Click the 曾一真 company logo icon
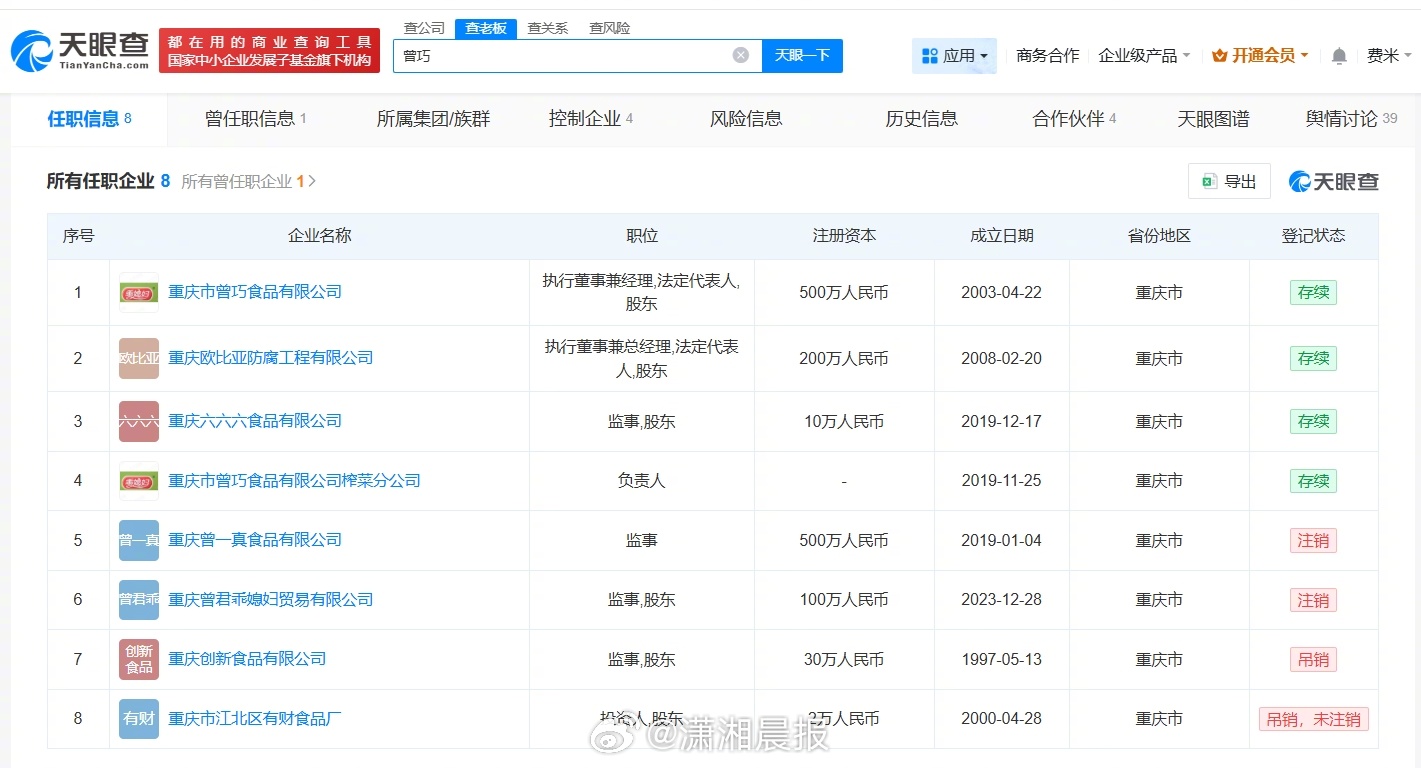 tap(138, 540)
